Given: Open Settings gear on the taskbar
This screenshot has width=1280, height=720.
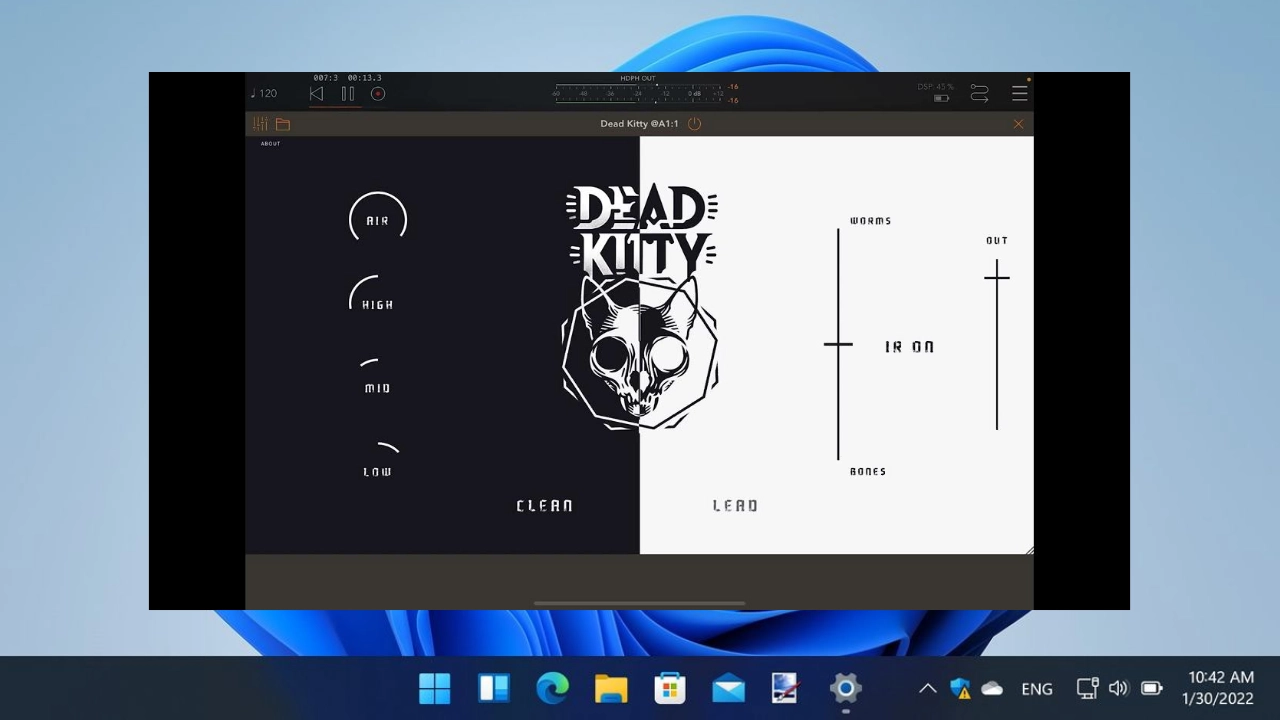Looking at the screenshot, I should [846, 688].
